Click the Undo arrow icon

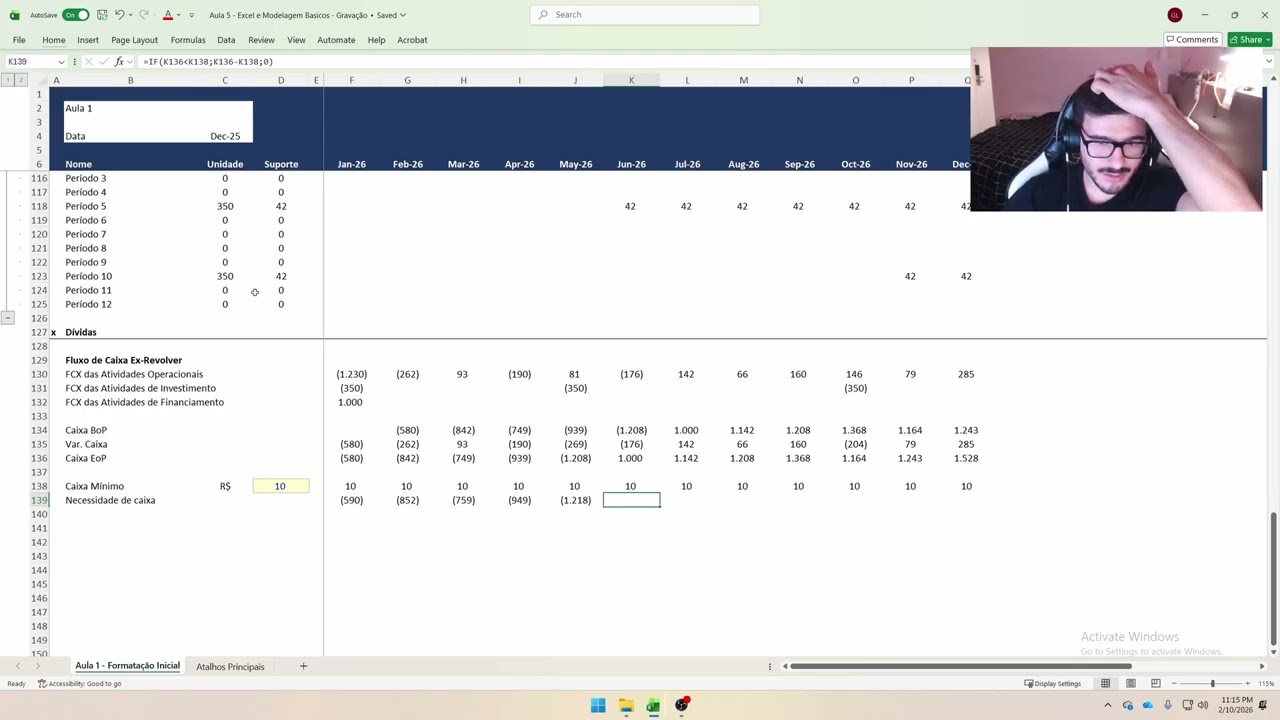[x=119, y=15]
